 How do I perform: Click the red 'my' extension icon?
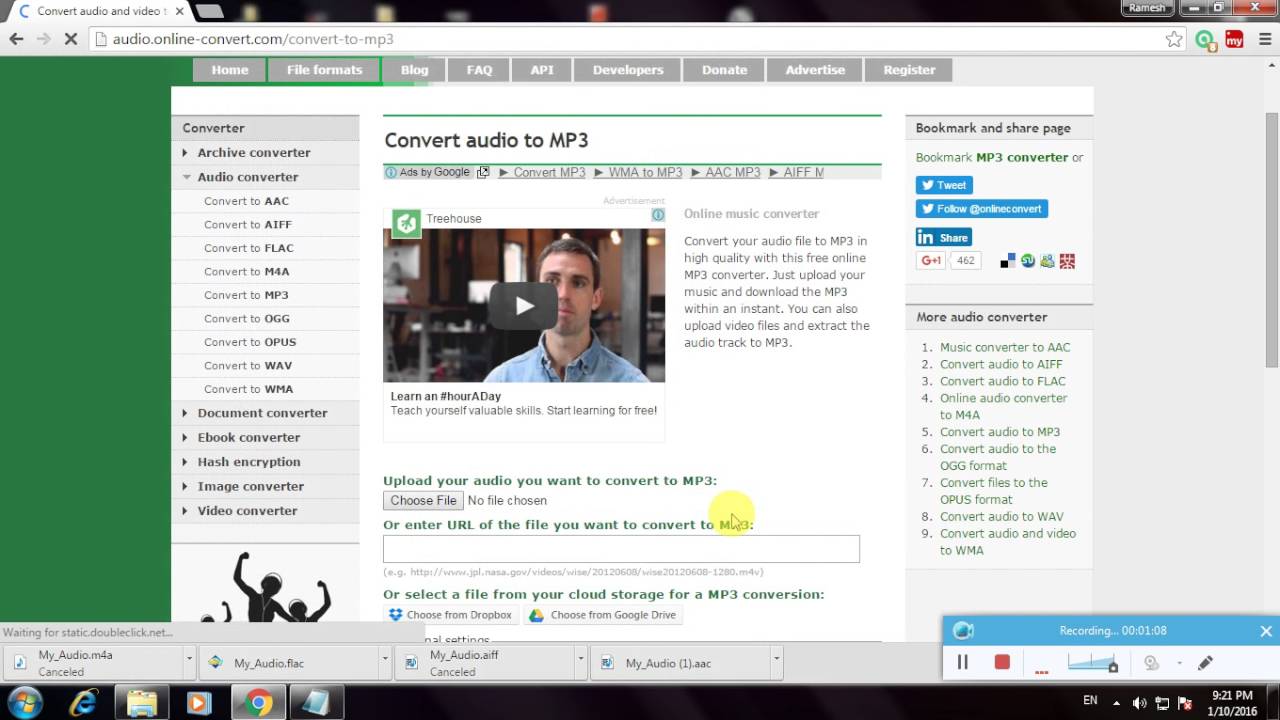(x=1234, y=40)
